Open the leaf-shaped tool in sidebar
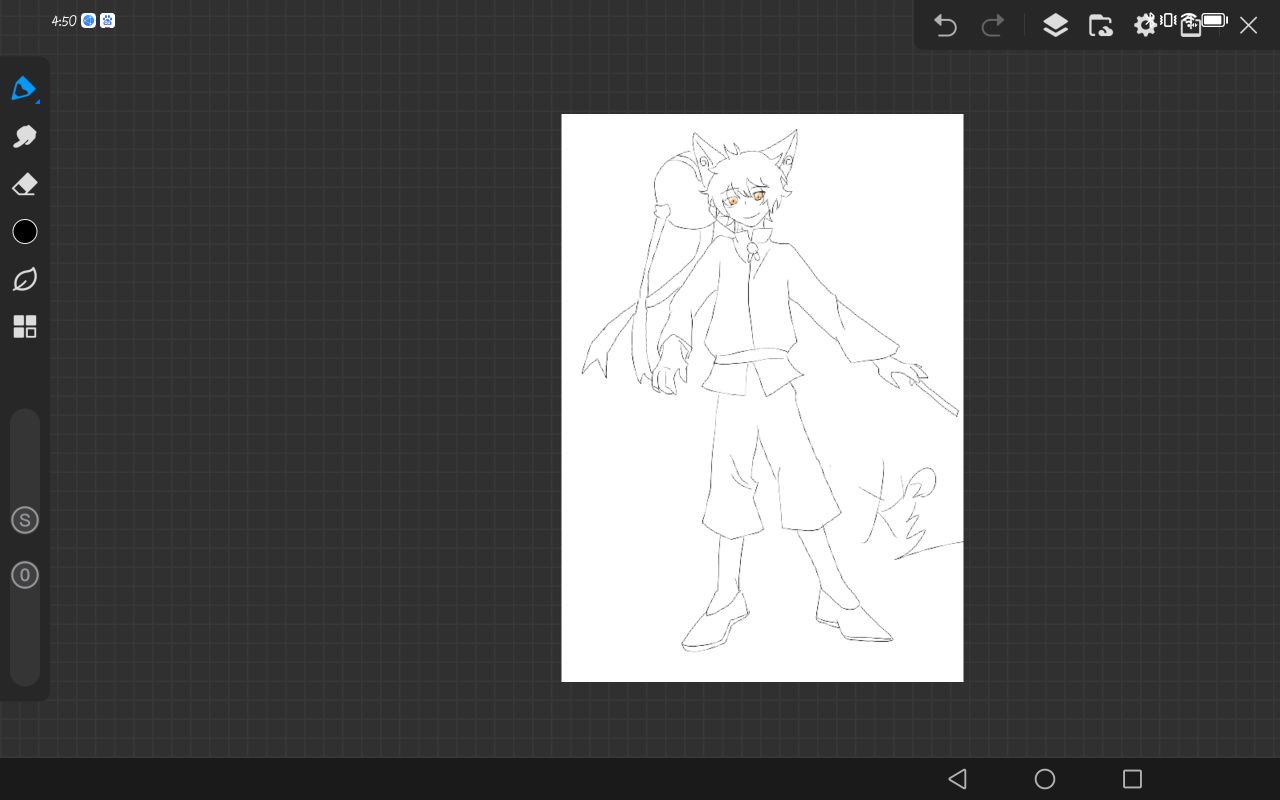Screen dimensions: 1280x800 click(25, 280)
